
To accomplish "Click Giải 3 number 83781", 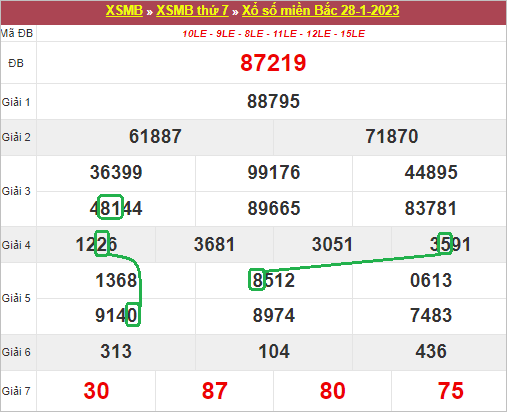I will coord(431,208).
